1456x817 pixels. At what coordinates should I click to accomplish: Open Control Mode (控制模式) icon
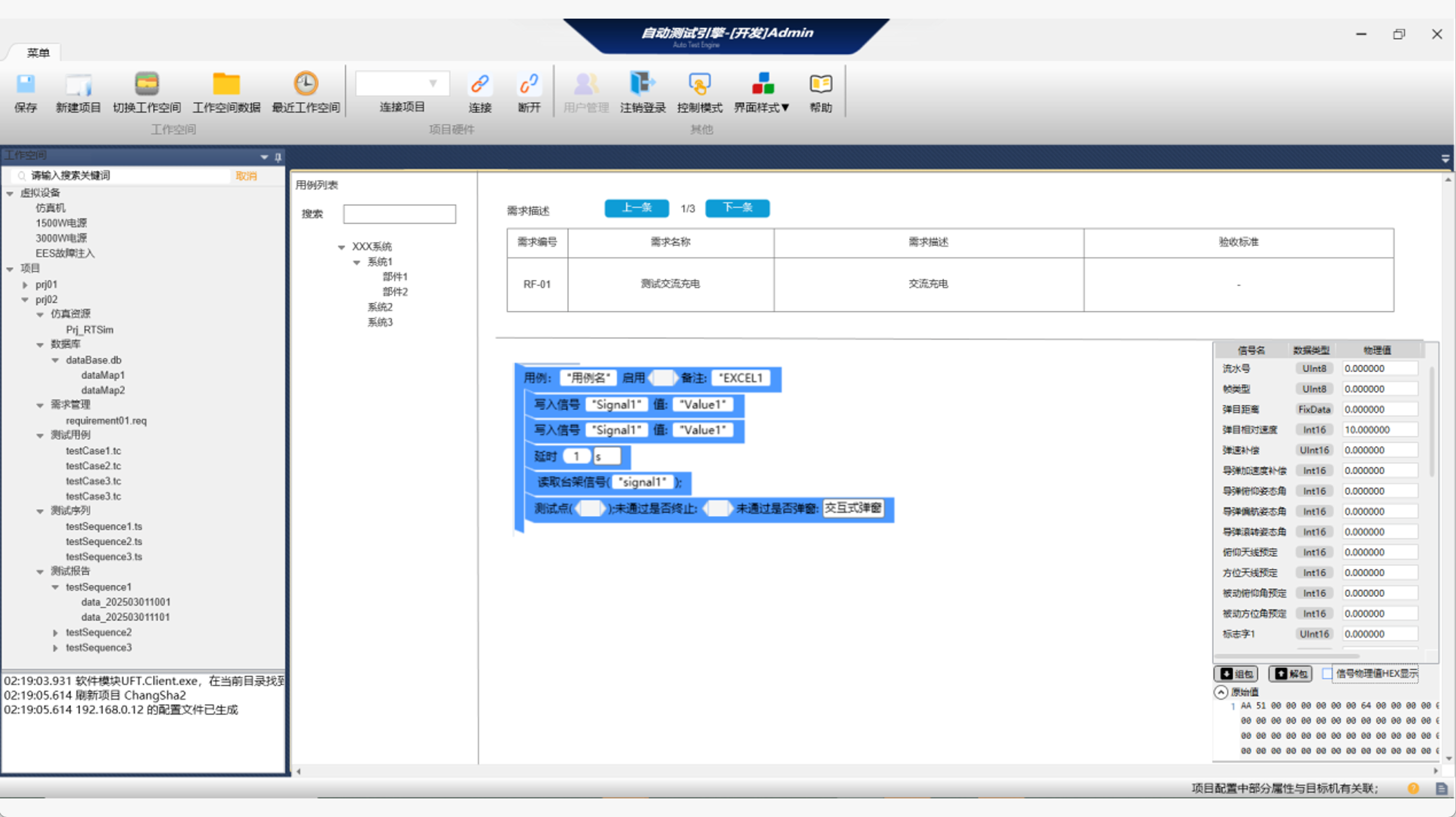(699, 85)
